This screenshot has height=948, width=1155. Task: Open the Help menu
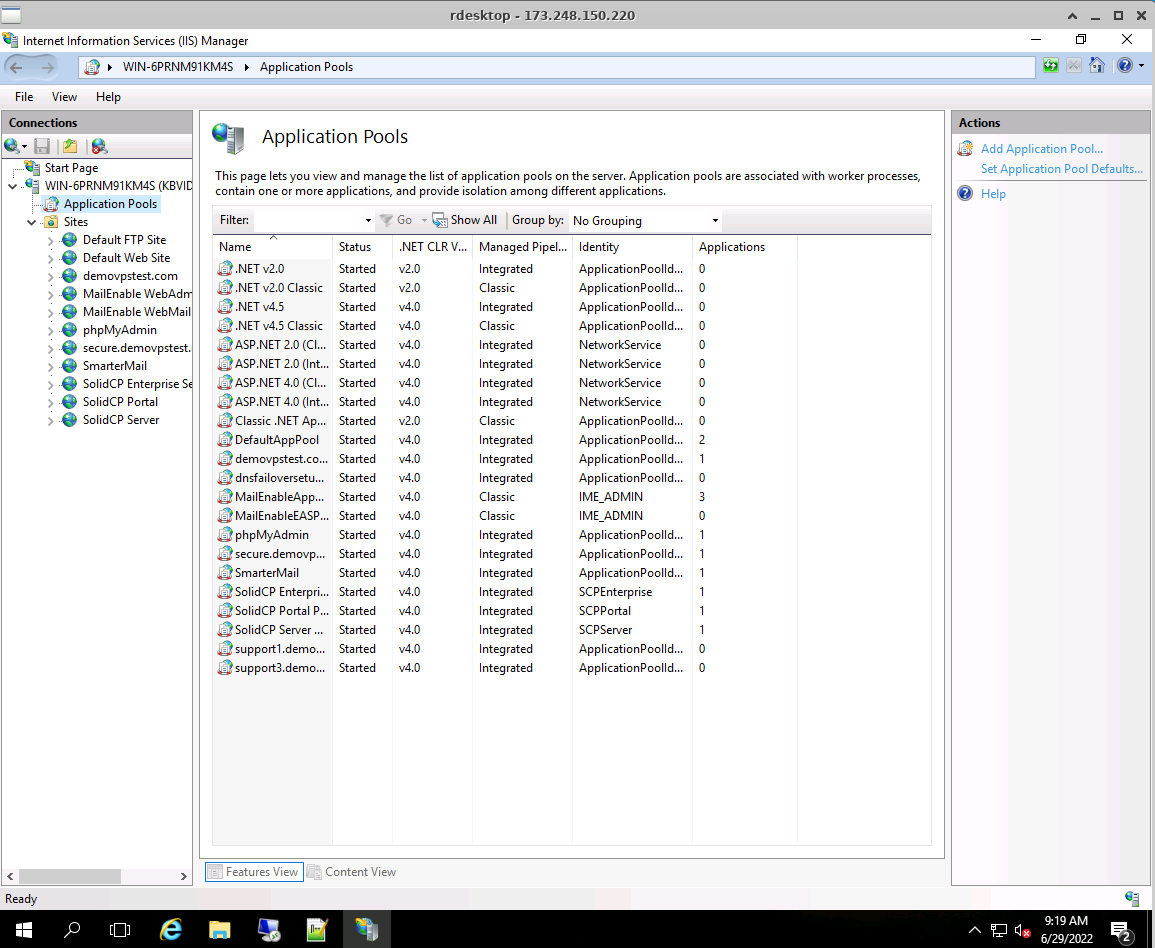[108, 96]
